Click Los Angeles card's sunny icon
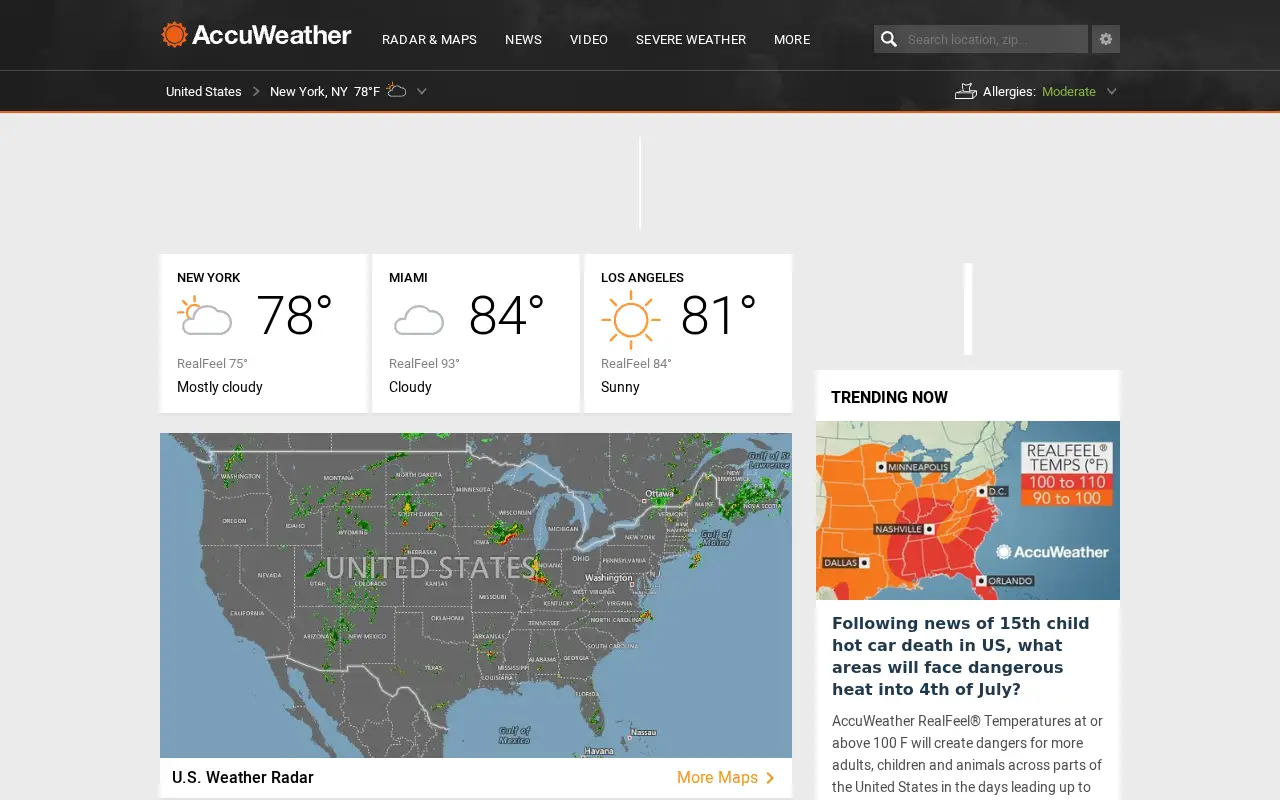 tap(631, 320)
